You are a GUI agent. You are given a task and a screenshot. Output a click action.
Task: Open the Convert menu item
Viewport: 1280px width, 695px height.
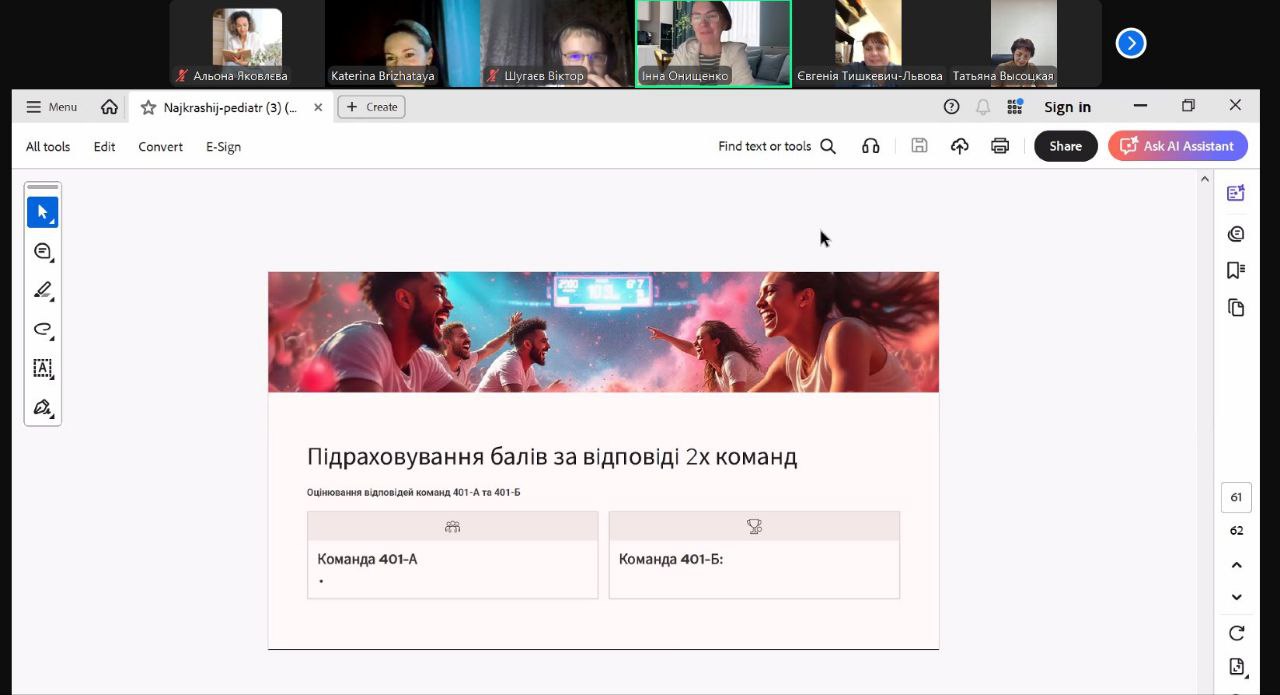(x=160, y=147)
